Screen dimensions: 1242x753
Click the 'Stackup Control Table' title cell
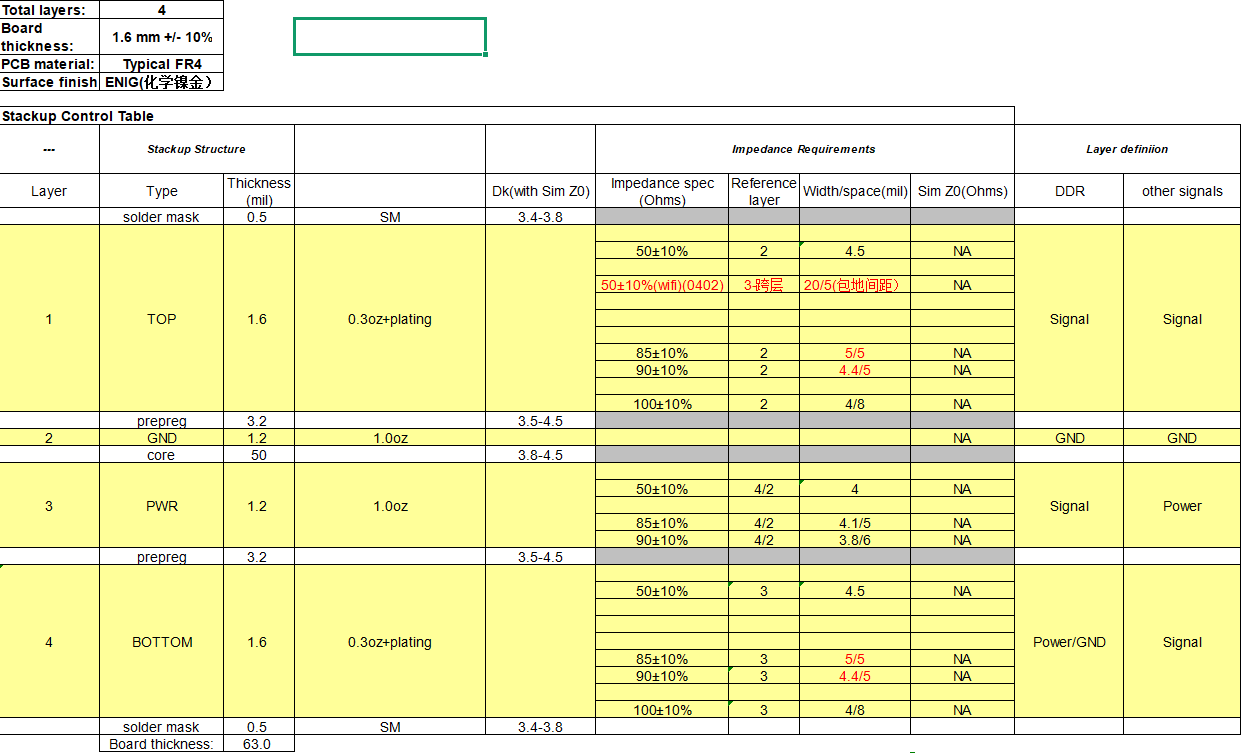coord(78,116)
